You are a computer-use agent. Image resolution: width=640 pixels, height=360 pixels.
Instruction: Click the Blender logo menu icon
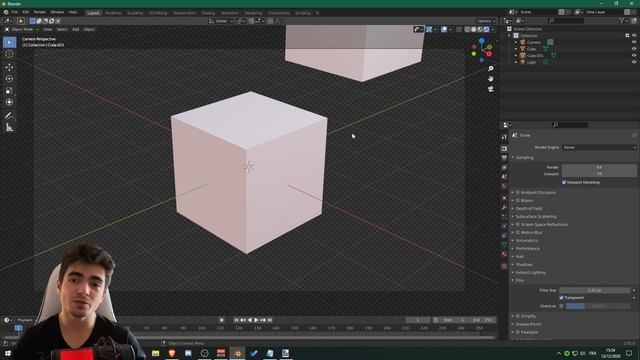tap(6, 12)
